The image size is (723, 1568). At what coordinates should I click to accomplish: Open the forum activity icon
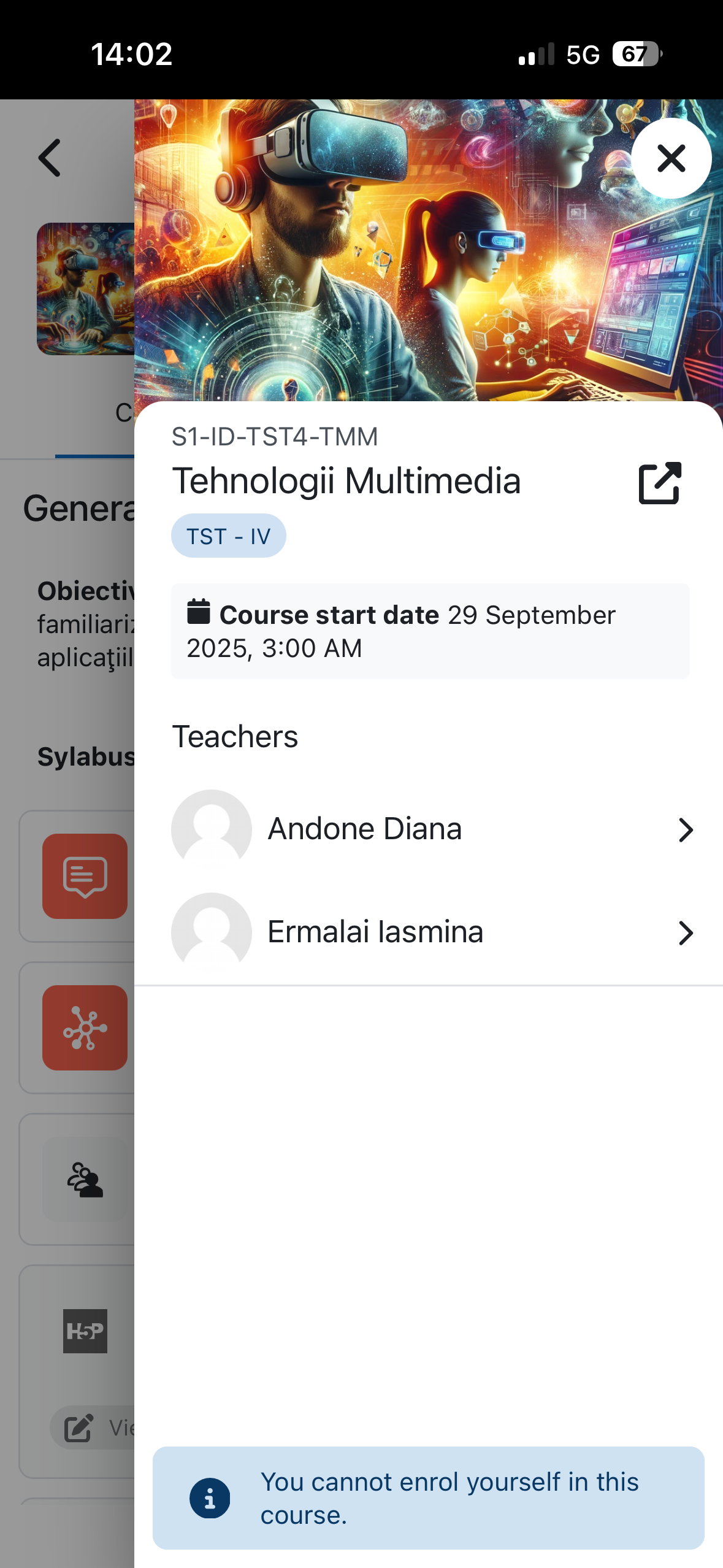click(85, 876)
